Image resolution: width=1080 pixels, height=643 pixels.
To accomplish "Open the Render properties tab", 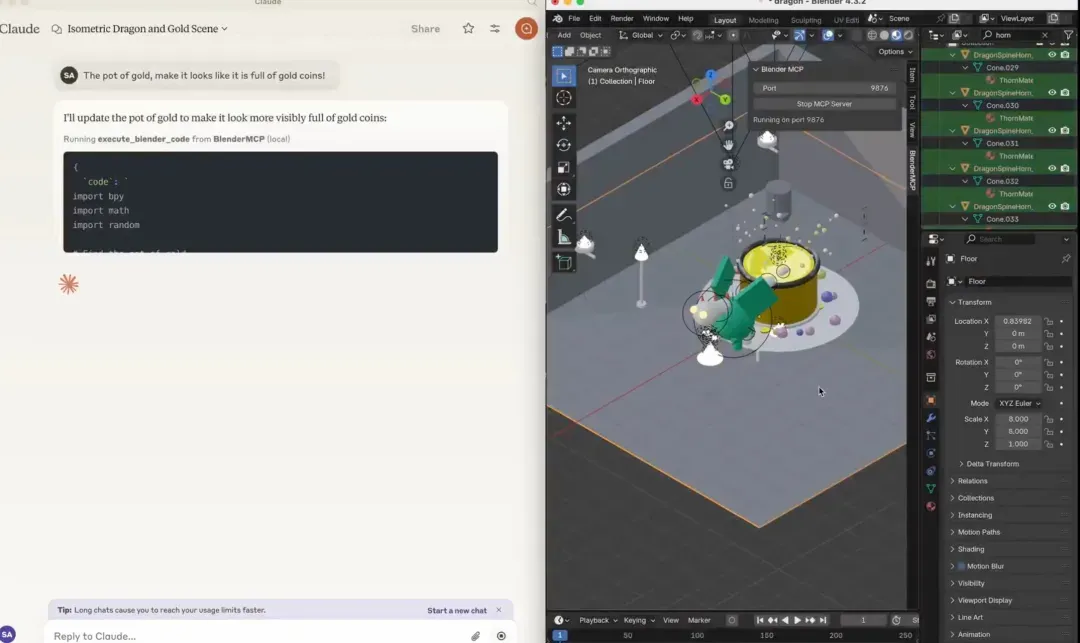I will pyautogui.click(x=931, y=284).
